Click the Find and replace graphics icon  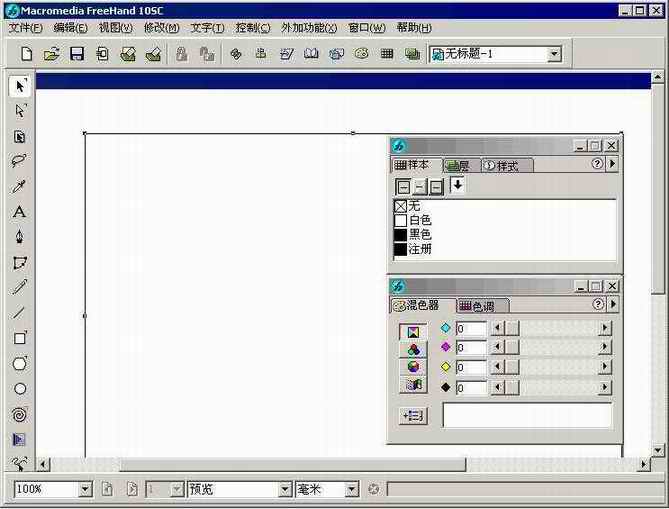coord(236,54)
